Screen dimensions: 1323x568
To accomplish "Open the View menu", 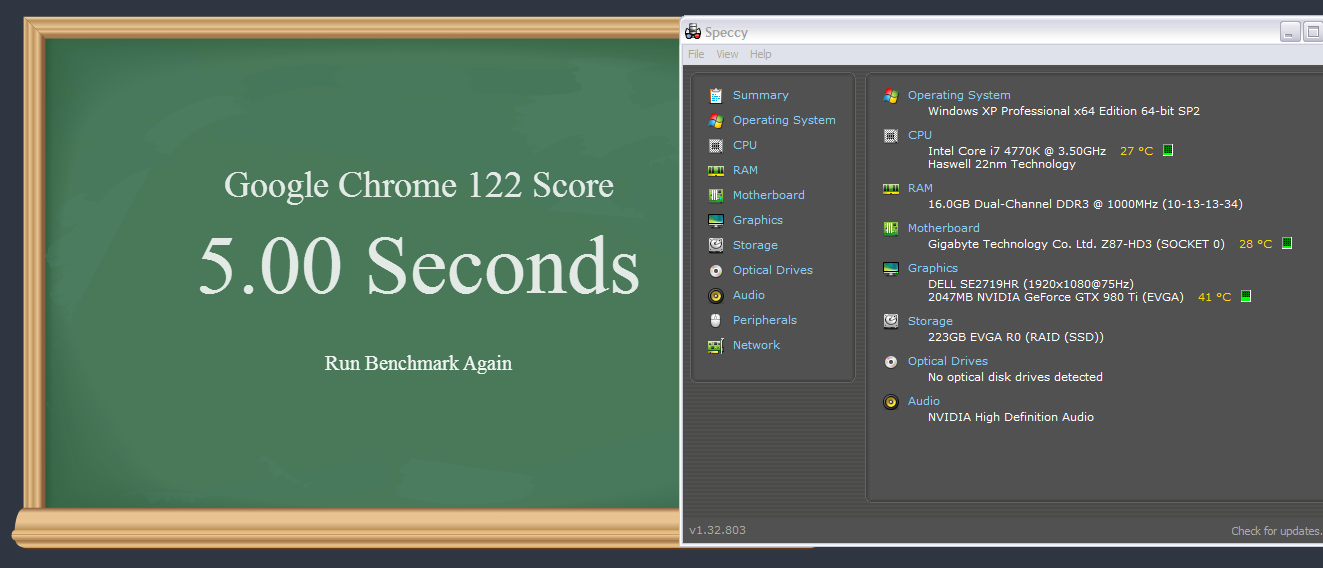I will point(727,54).
